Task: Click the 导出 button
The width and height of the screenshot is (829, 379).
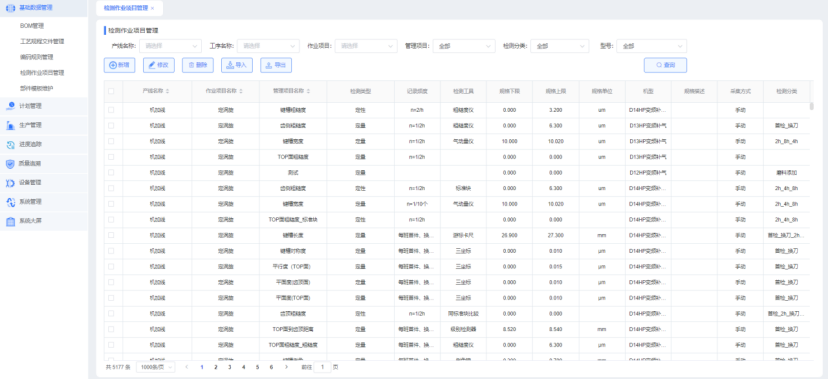Action: pyautogui.click(x=276, y=65)
